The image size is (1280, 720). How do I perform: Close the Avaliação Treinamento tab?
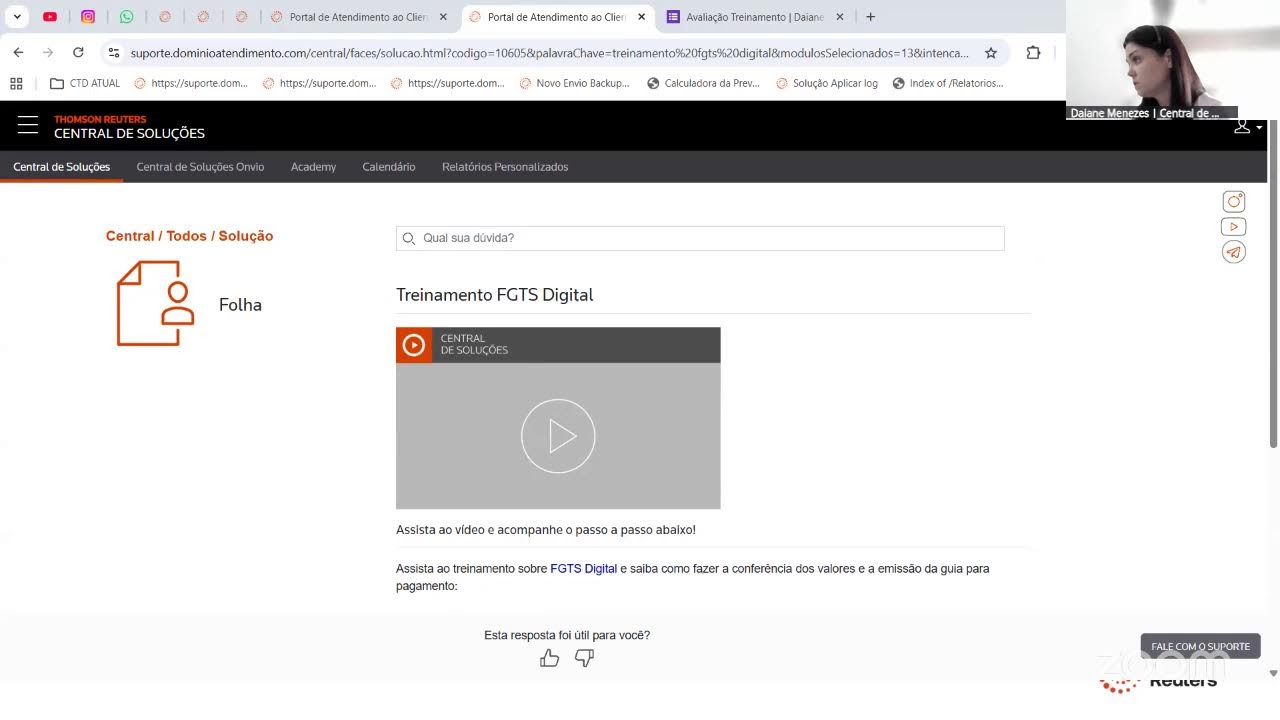click(x=840, y=17)
